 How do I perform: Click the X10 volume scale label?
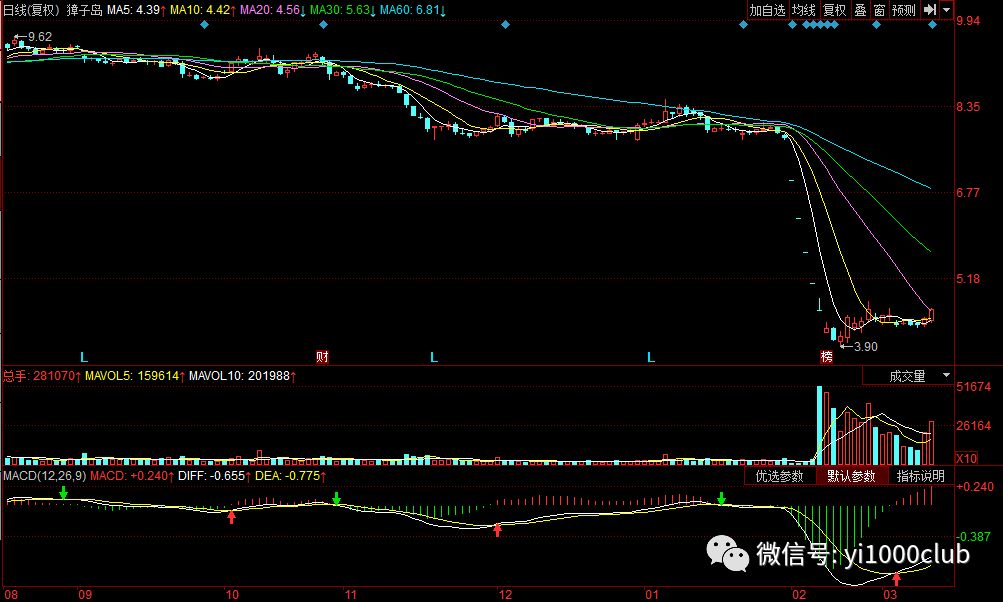tap(967, 459)
